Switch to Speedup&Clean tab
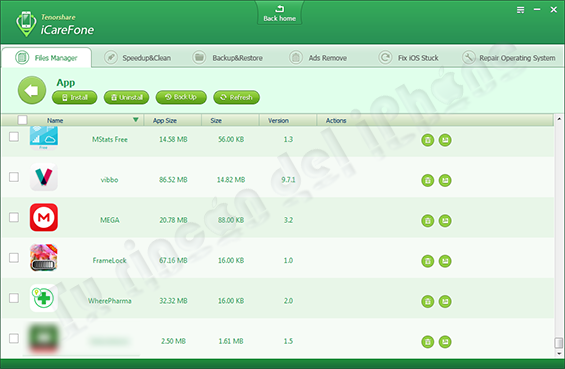This screenshot has height=369, width=565. click(138, 58)
